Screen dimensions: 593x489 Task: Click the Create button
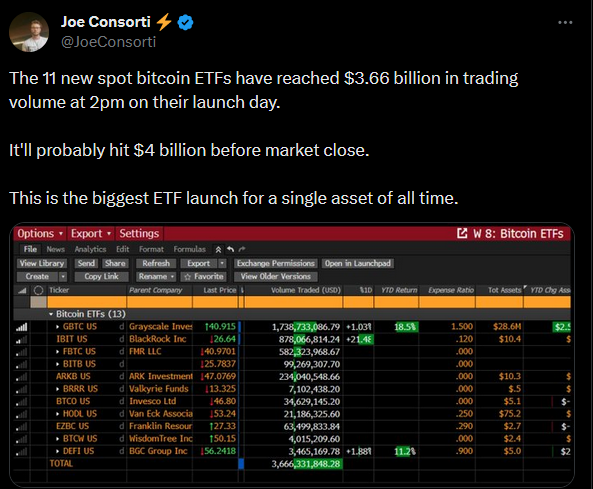[37, 276]
